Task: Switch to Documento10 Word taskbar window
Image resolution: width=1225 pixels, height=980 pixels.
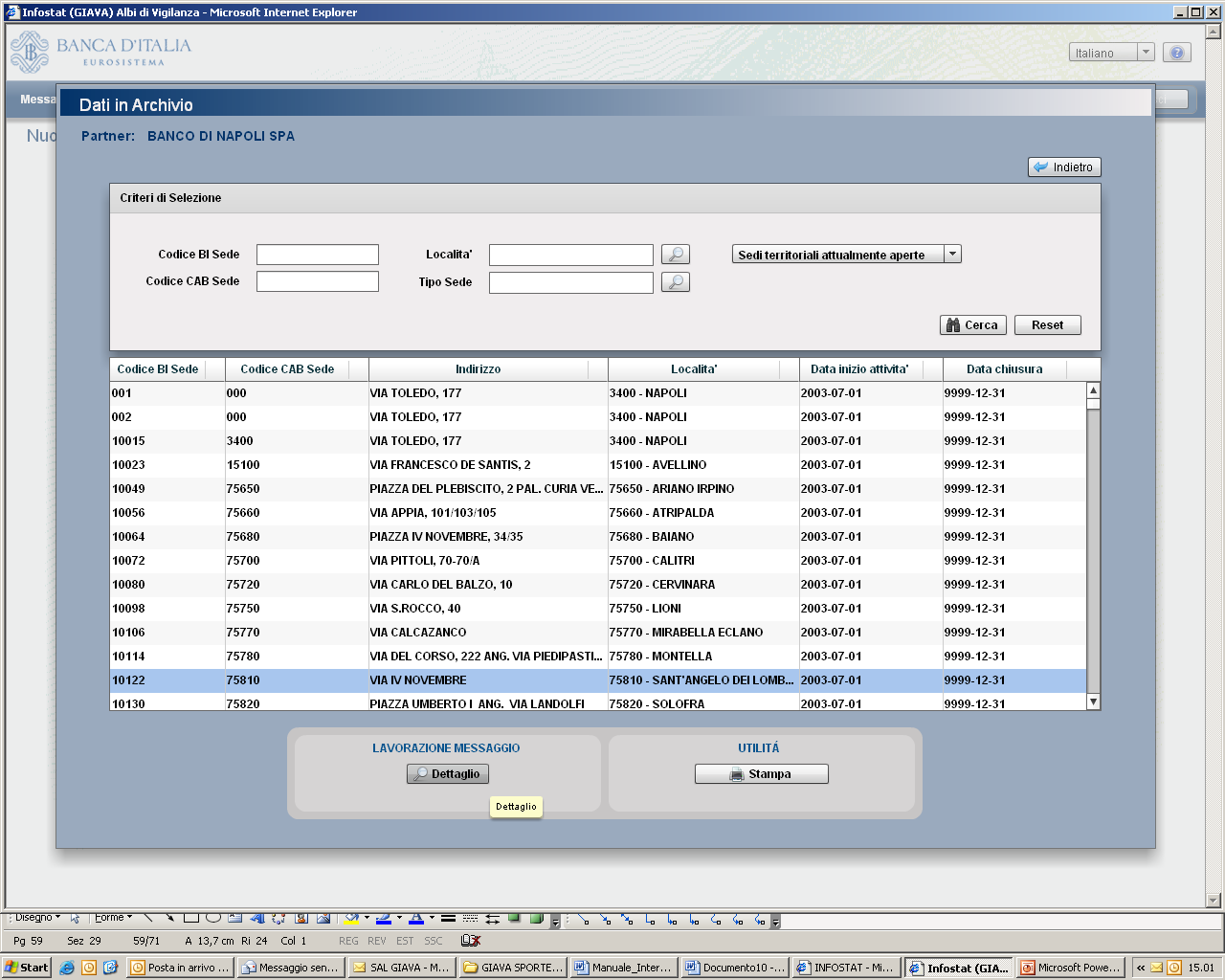Action: [x=734, y=968]
